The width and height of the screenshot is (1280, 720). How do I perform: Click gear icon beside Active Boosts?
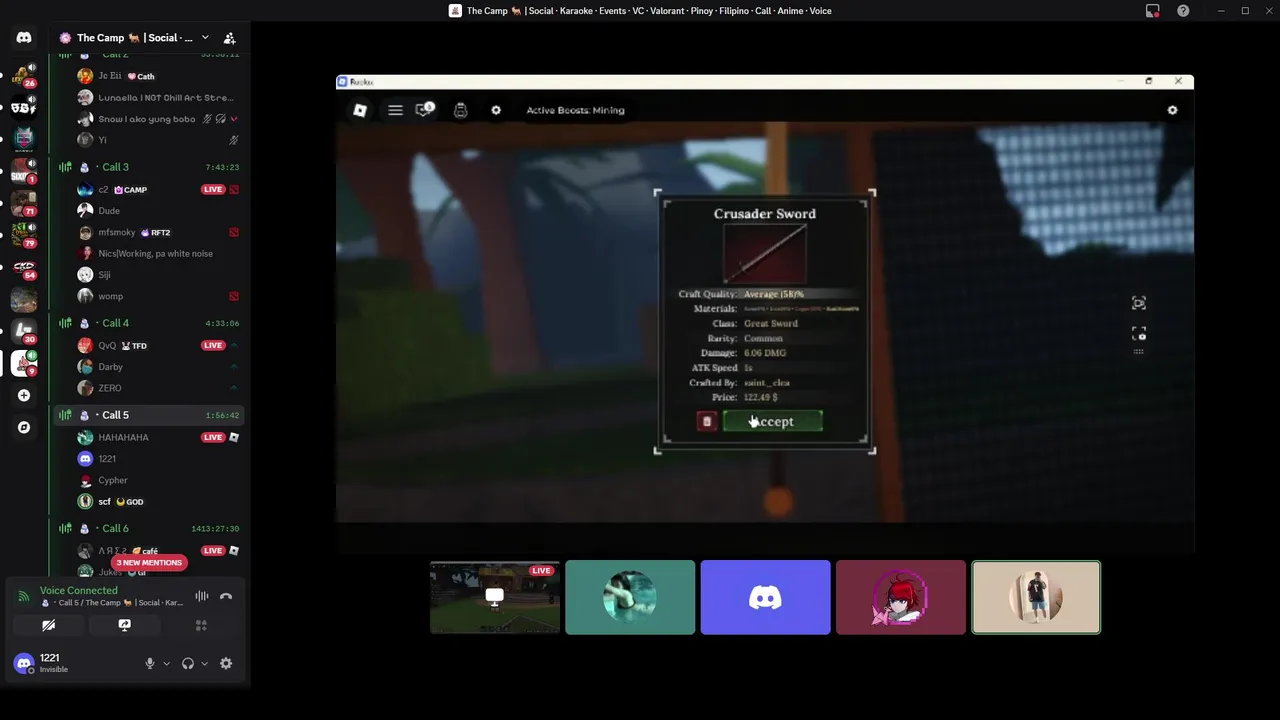click(x=496, y=110)
